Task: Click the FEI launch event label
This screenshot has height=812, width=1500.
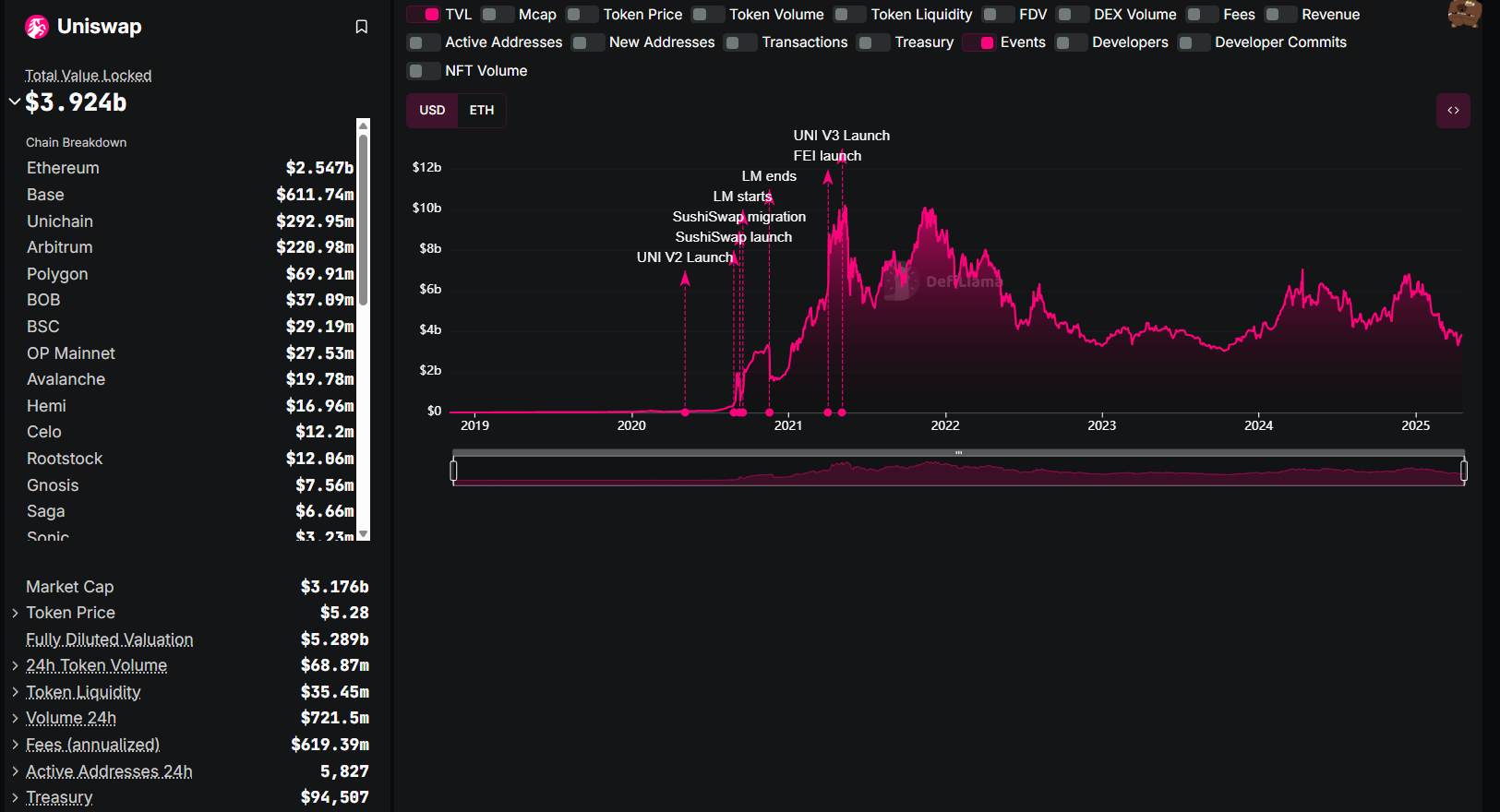Action: [x=827, y=156]
